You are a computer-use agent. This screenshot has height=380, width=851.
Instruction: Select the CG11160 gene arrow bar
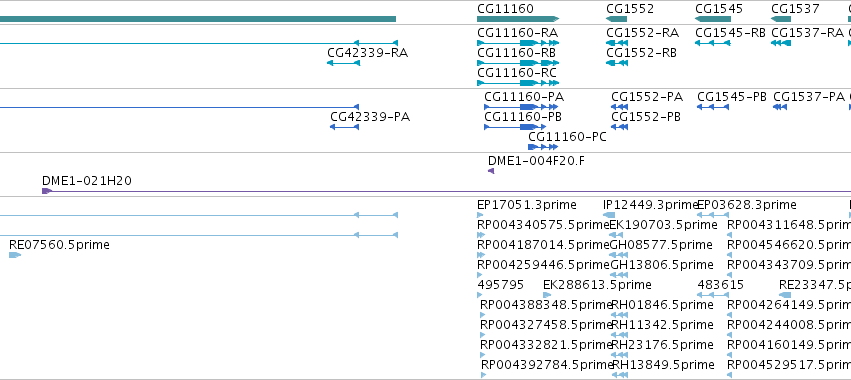tap(518, 19)
